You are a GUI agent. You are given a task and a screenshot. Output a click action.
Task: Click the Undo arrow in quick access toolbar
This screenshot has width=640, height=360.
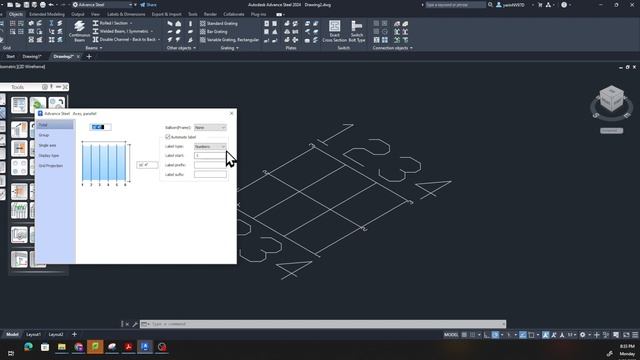click(x=51, y=5)
